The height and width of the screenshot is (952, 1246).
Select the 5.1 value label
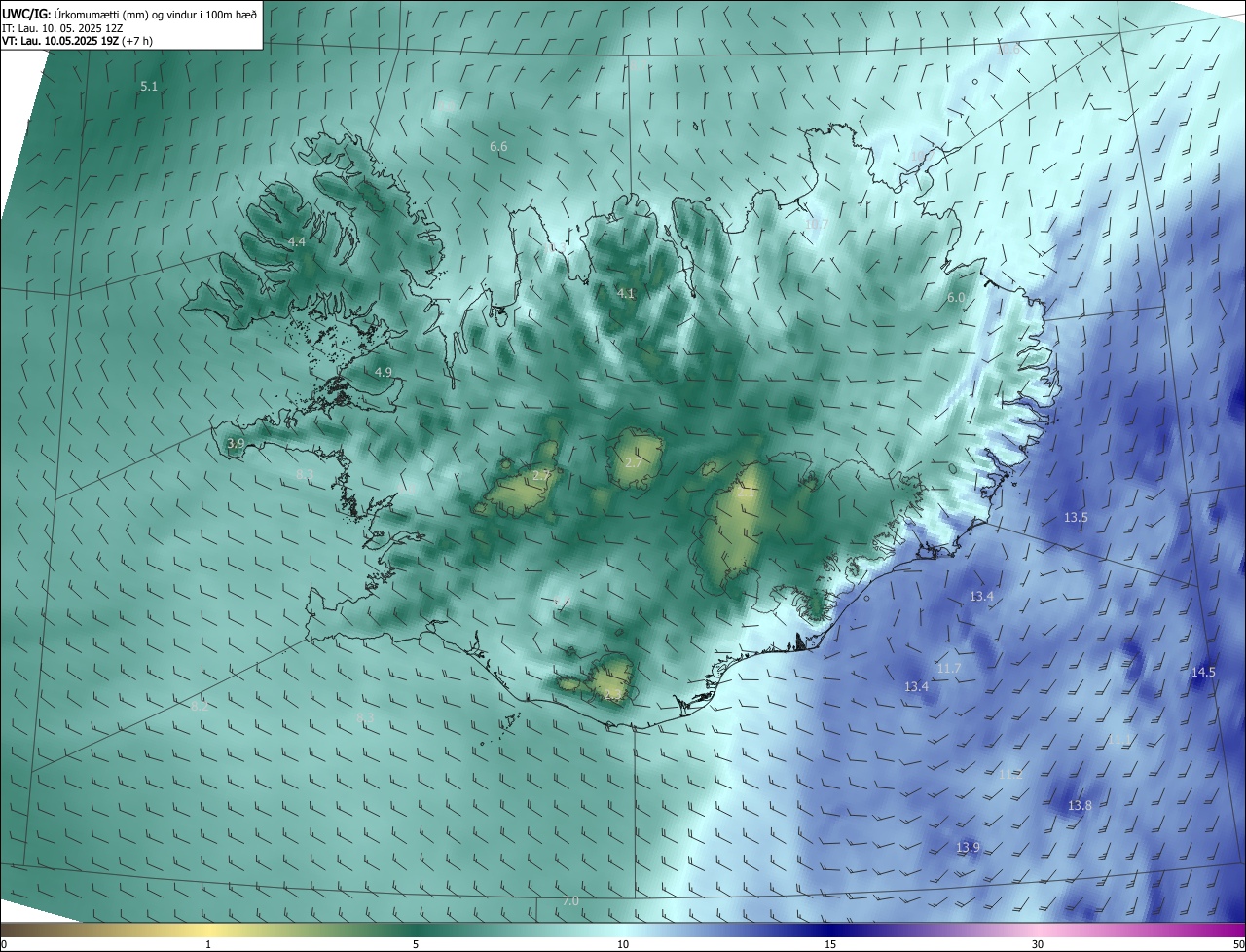pyautogui.click(x=149, y=87)
